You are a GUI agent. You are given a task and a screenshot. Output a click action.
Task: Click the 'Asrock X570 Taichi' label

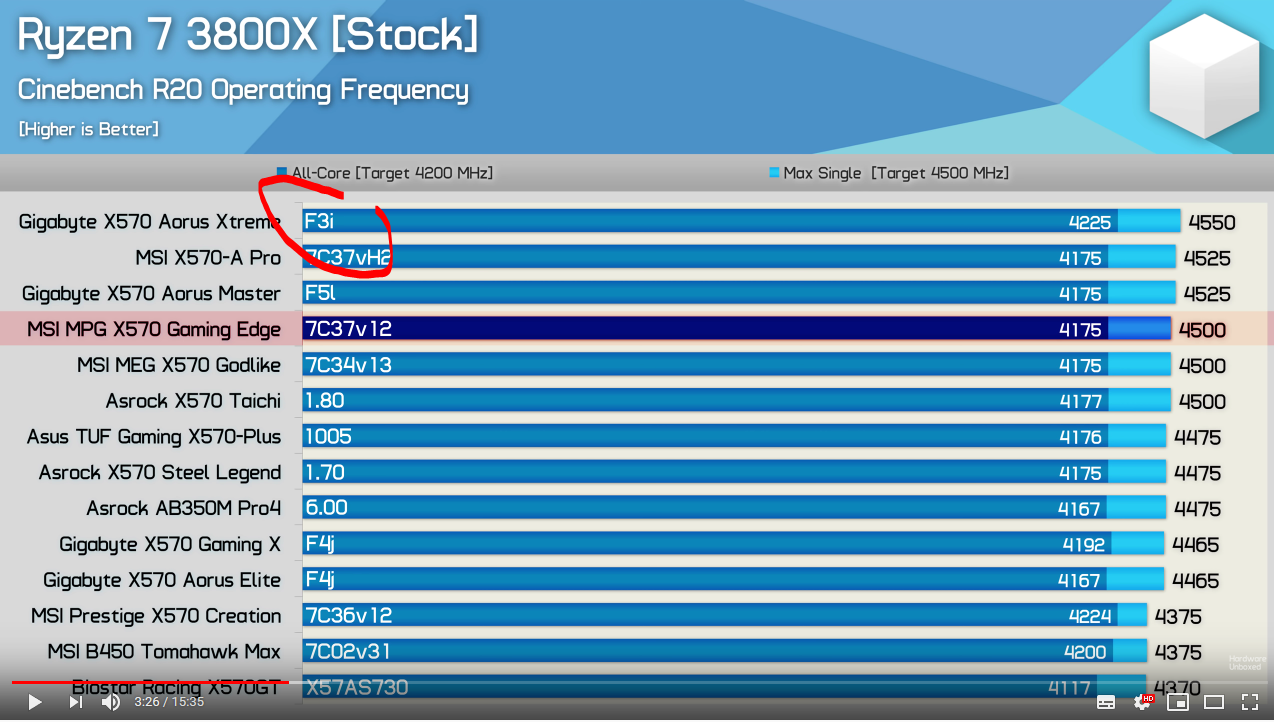click(194, 401)
